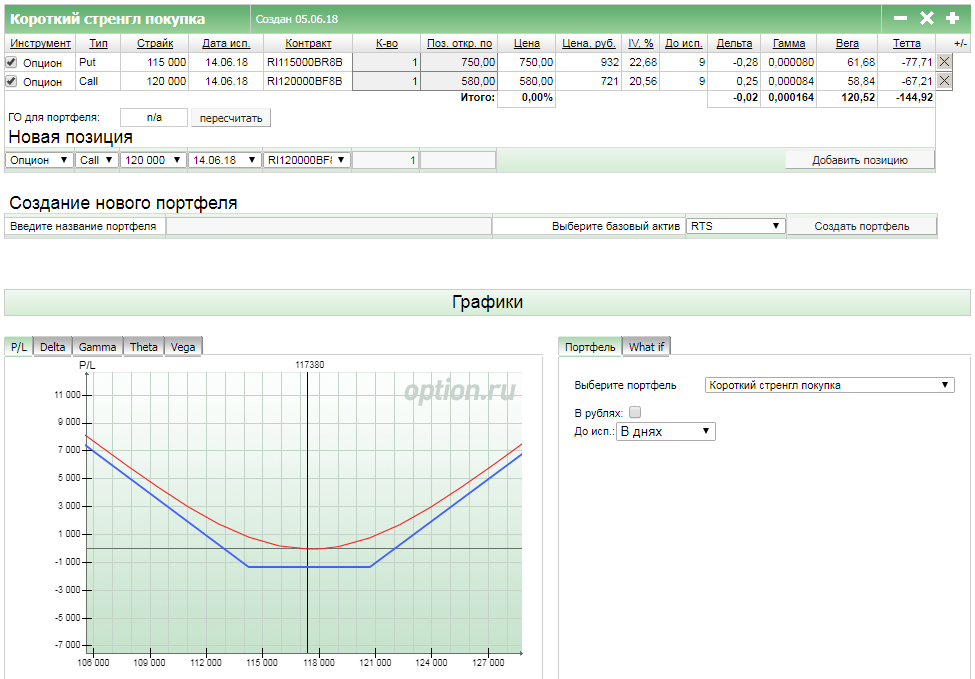Click contract cell RI115000BR8B

(x=305, y=62)
